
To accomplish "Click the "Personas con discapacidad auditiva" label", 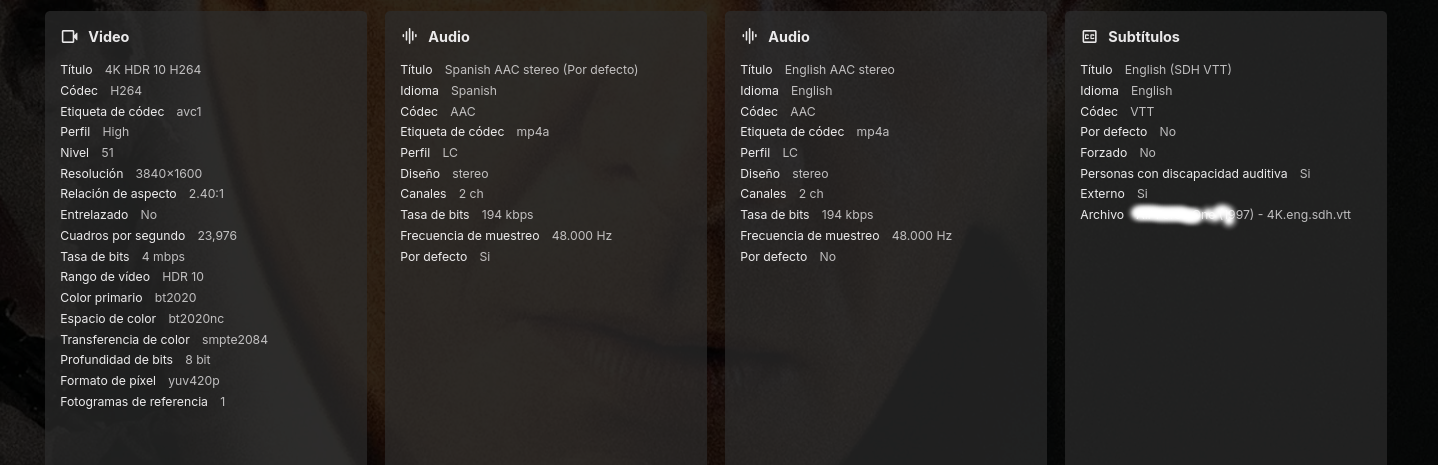I will (x=1183, y=174).
